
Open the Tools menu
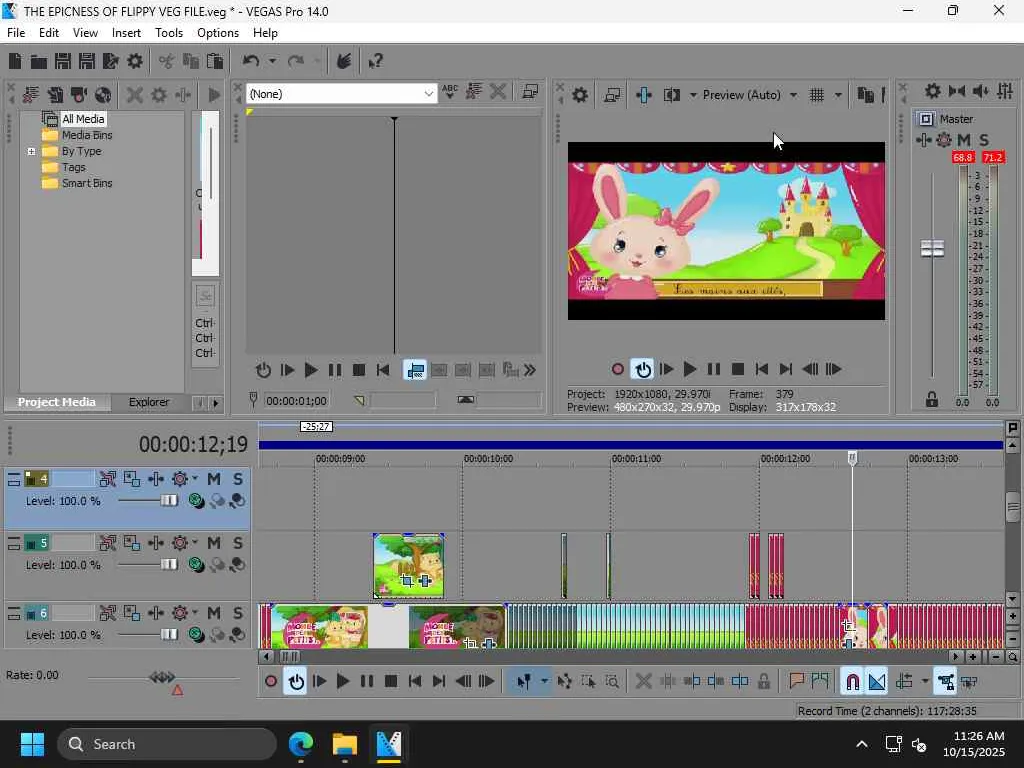coord(168,33)
